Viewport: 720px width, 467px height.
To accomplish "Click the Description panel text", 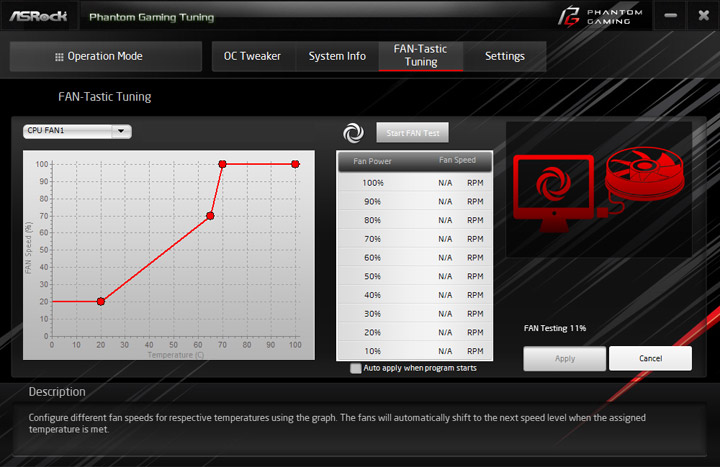I will (x=337, y=423).
